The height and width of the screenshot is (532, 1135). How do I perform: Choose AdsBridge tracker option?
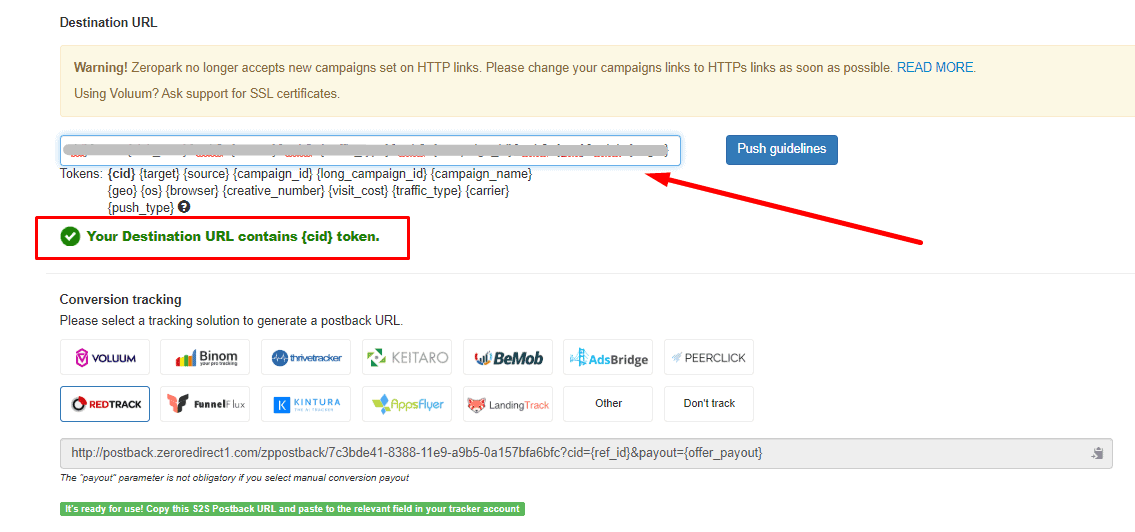click(x=608, y=357)
